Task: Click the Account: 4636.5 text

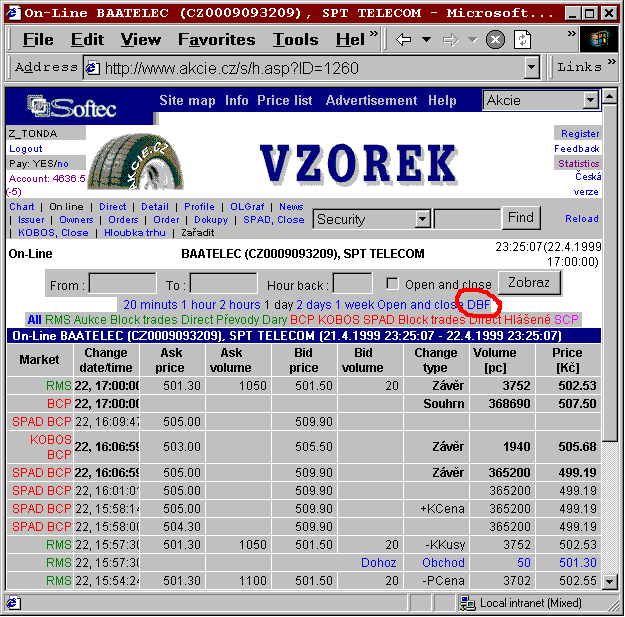Action: click(47, 179)
